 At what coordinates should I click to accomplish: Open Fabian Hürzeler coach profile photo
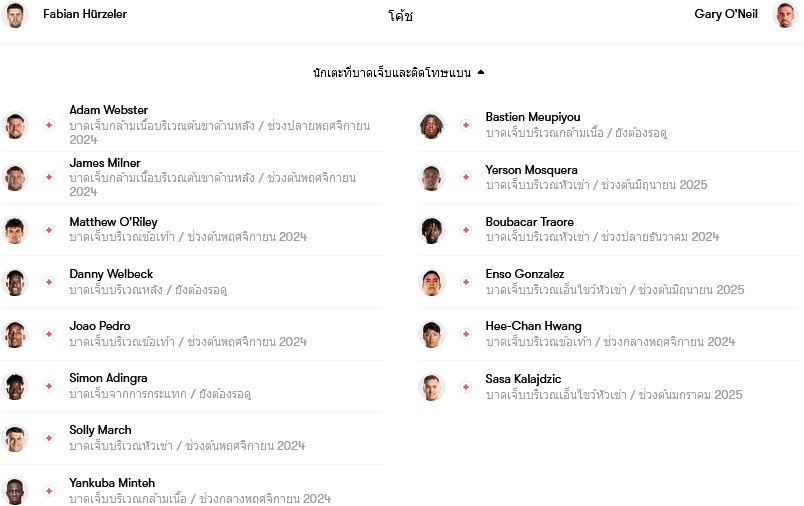click(15, 15)
